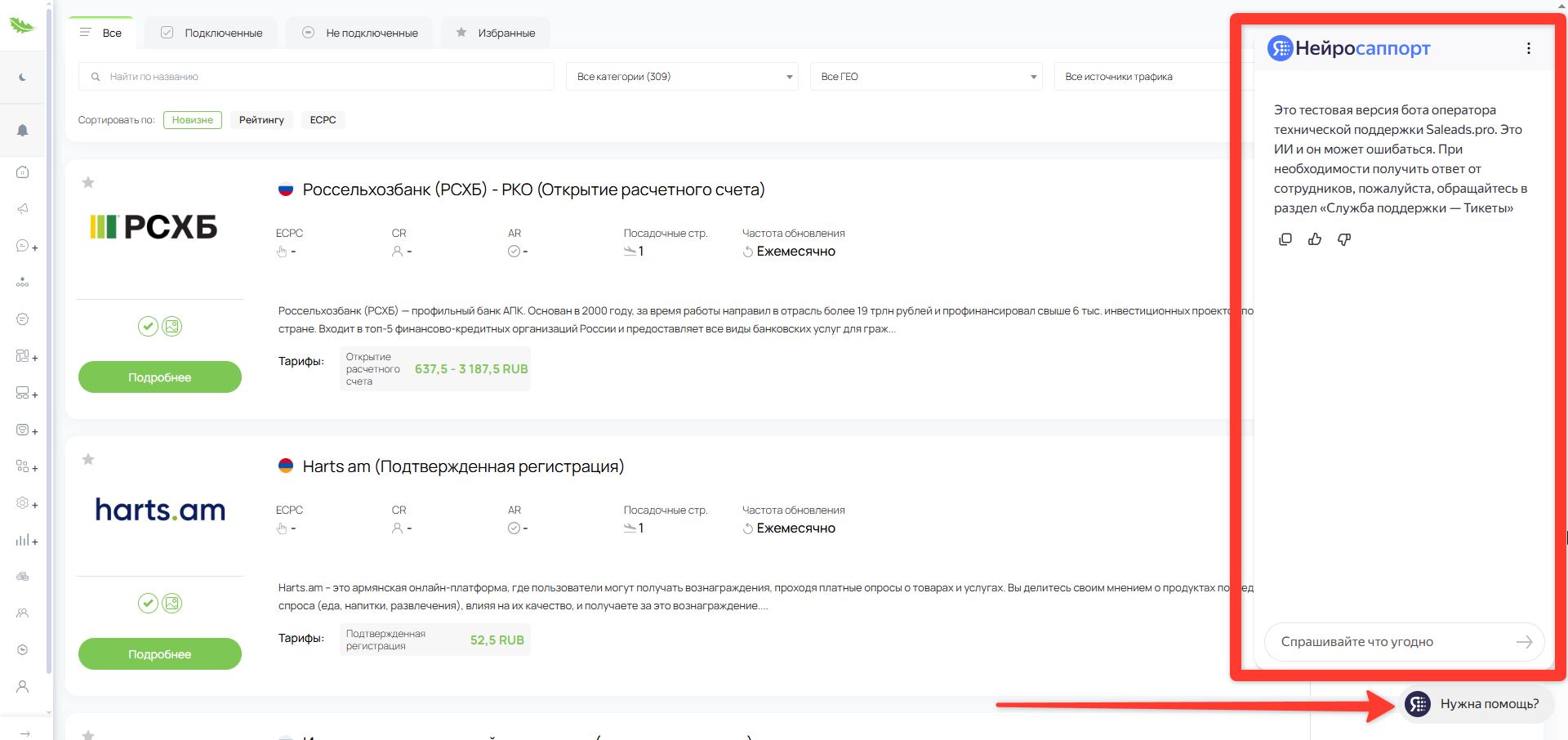The height and width of the screenshot is (740, 1568).
Task: Click green checkmark icon under harts.am logo
Action: 148,604
